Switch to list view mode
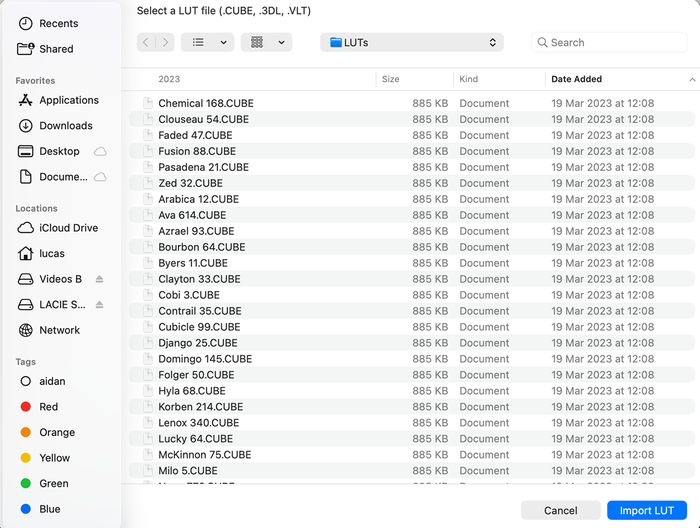 (198, 42)
